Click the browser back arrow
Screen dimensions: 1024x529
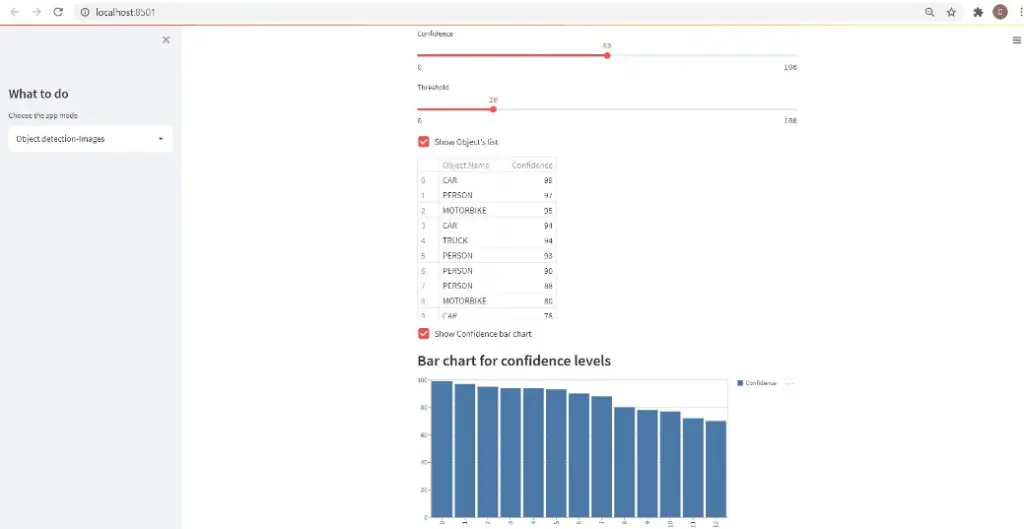pos(14,12)
